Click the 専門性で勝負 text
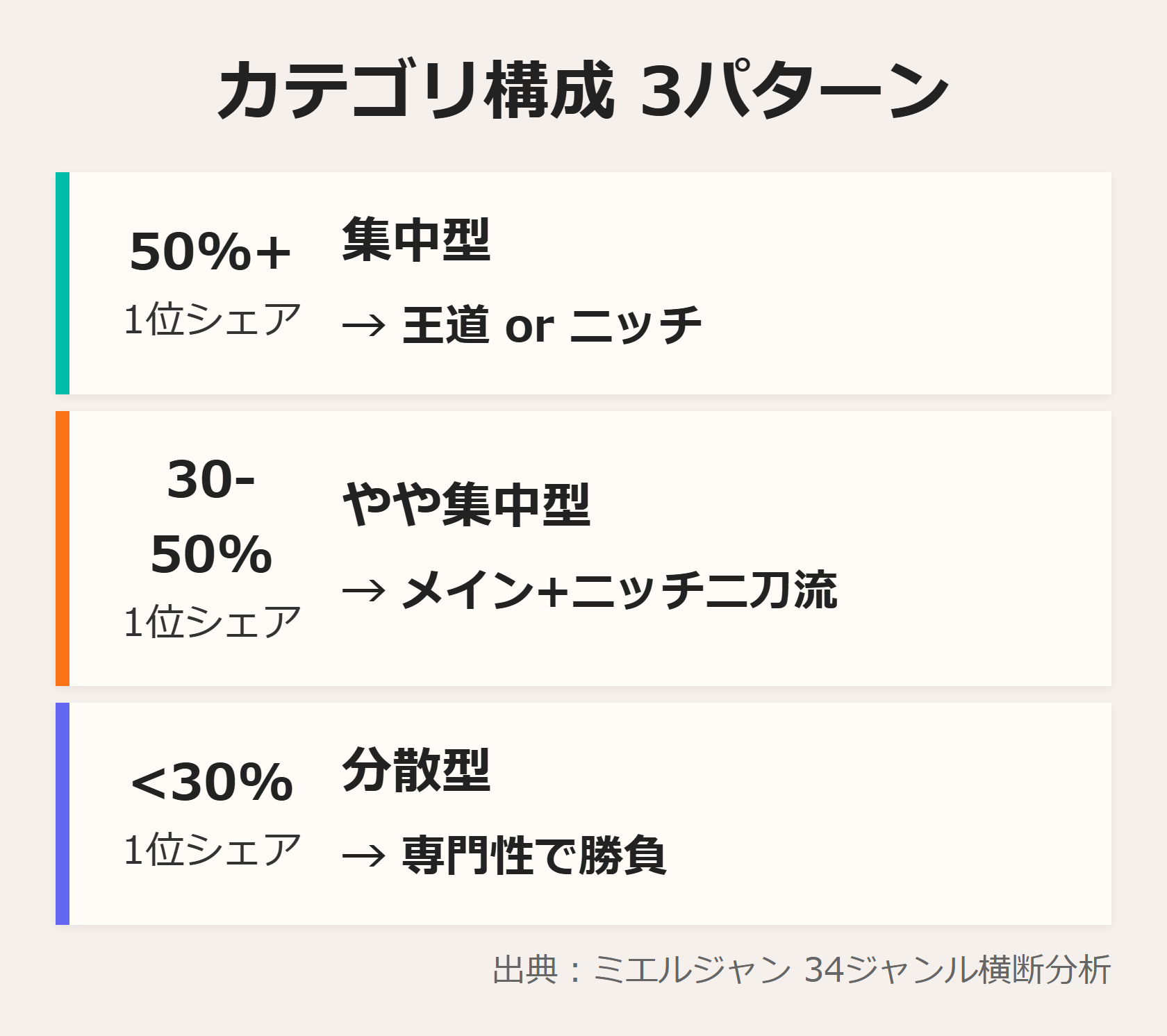This screenshot has width=1167, height=1036. pos(534,855)
